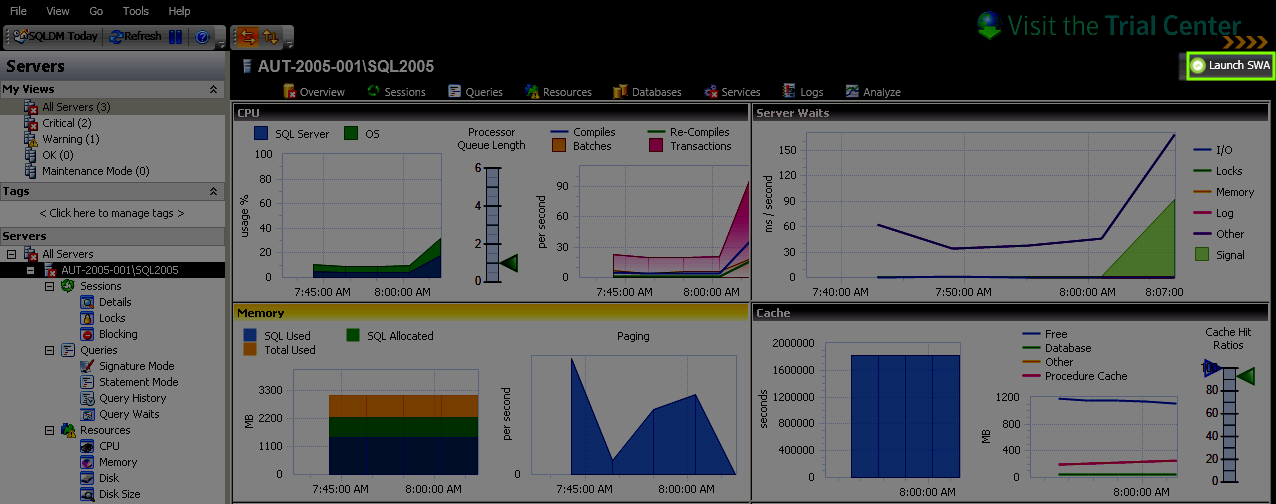Select AUT-2005-001\SQL2005 in server tree
The height and width of the screenshot is (504, 1276).
coord(119,270)
